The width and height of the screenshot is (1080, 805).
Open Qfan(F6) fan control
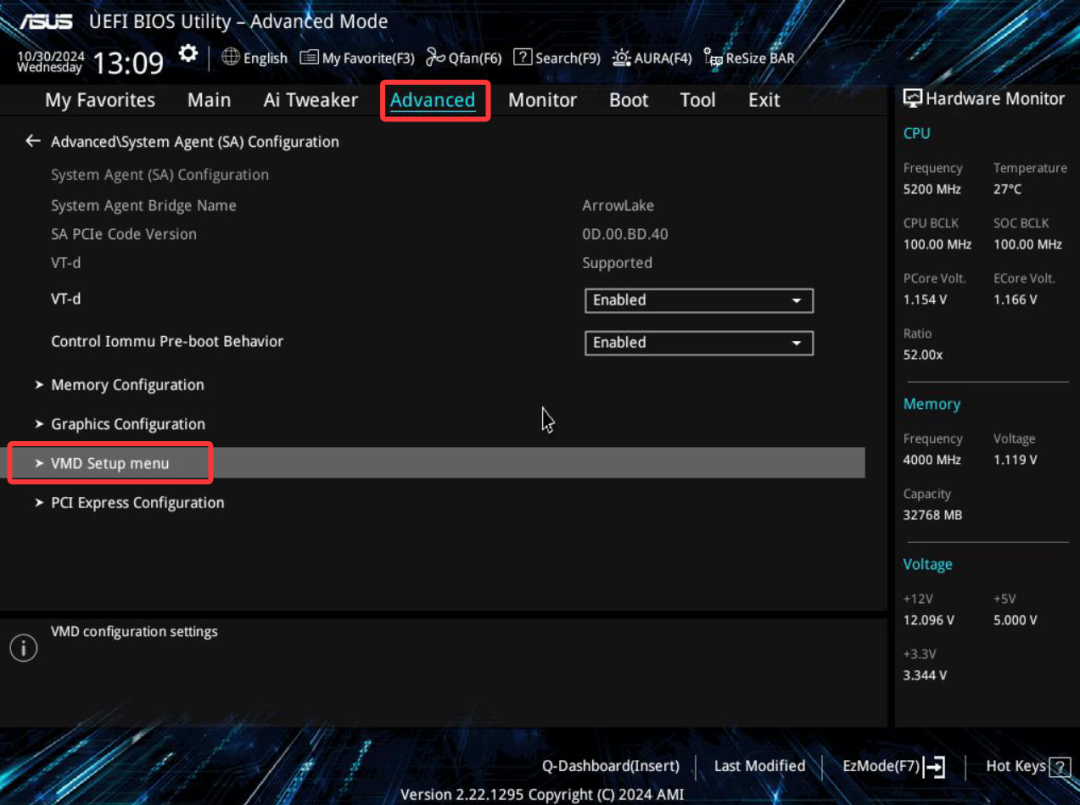pos(463,58)
